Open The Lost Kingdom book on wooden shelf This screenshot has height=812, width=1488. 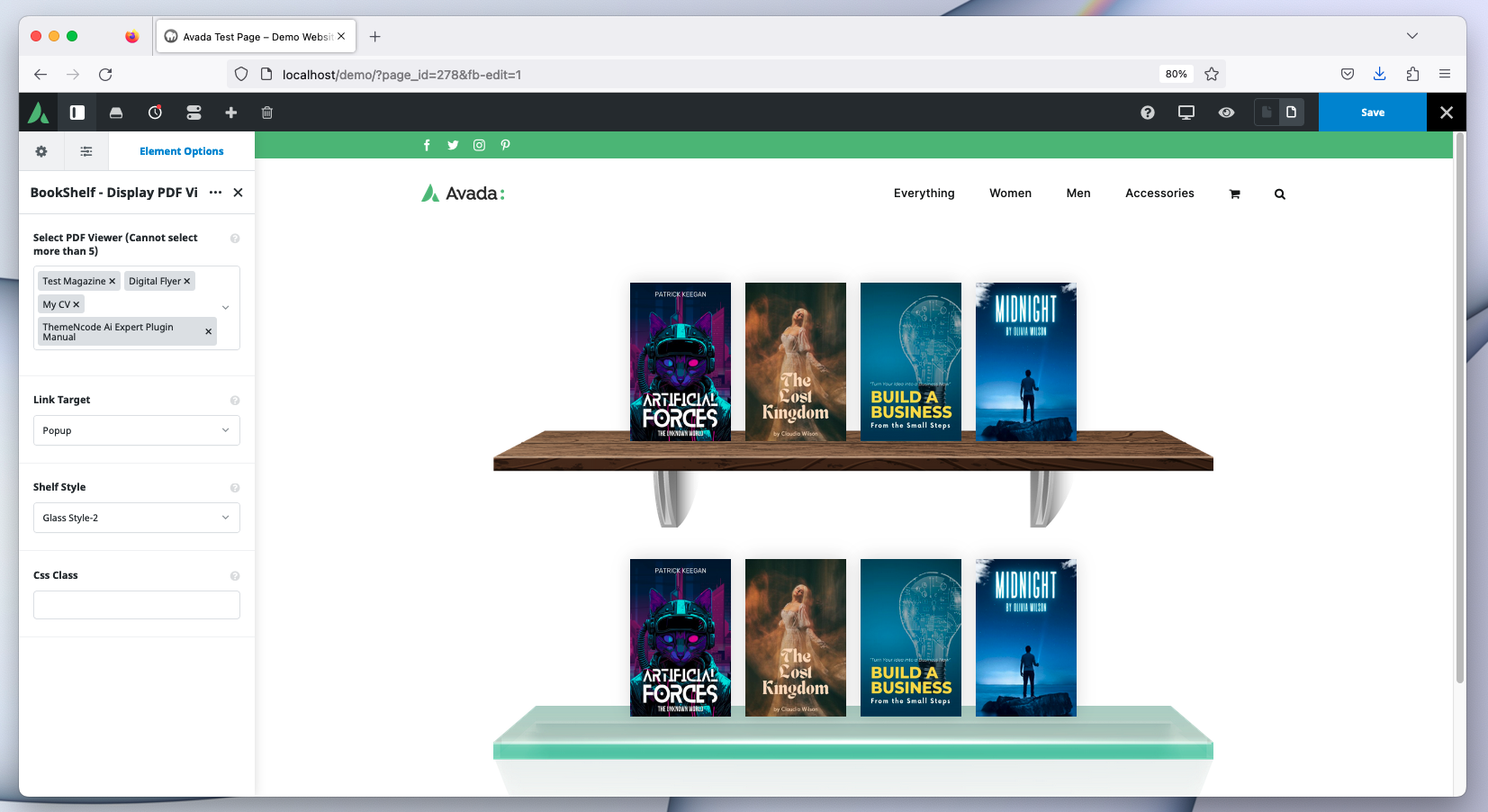(x=796, y=362)
